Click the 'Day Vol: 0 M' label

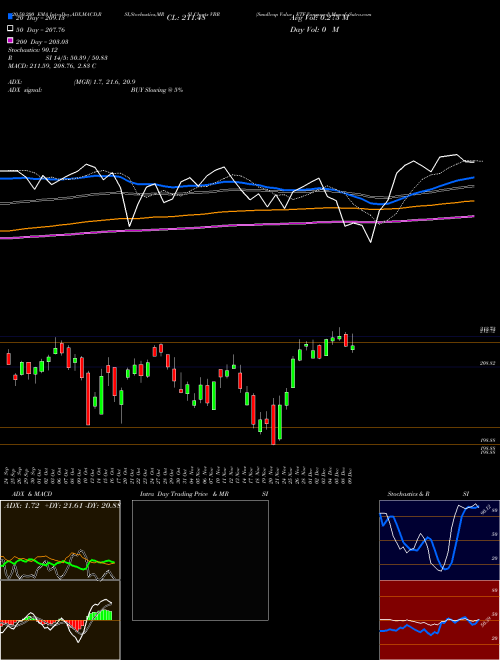(314, 30)
